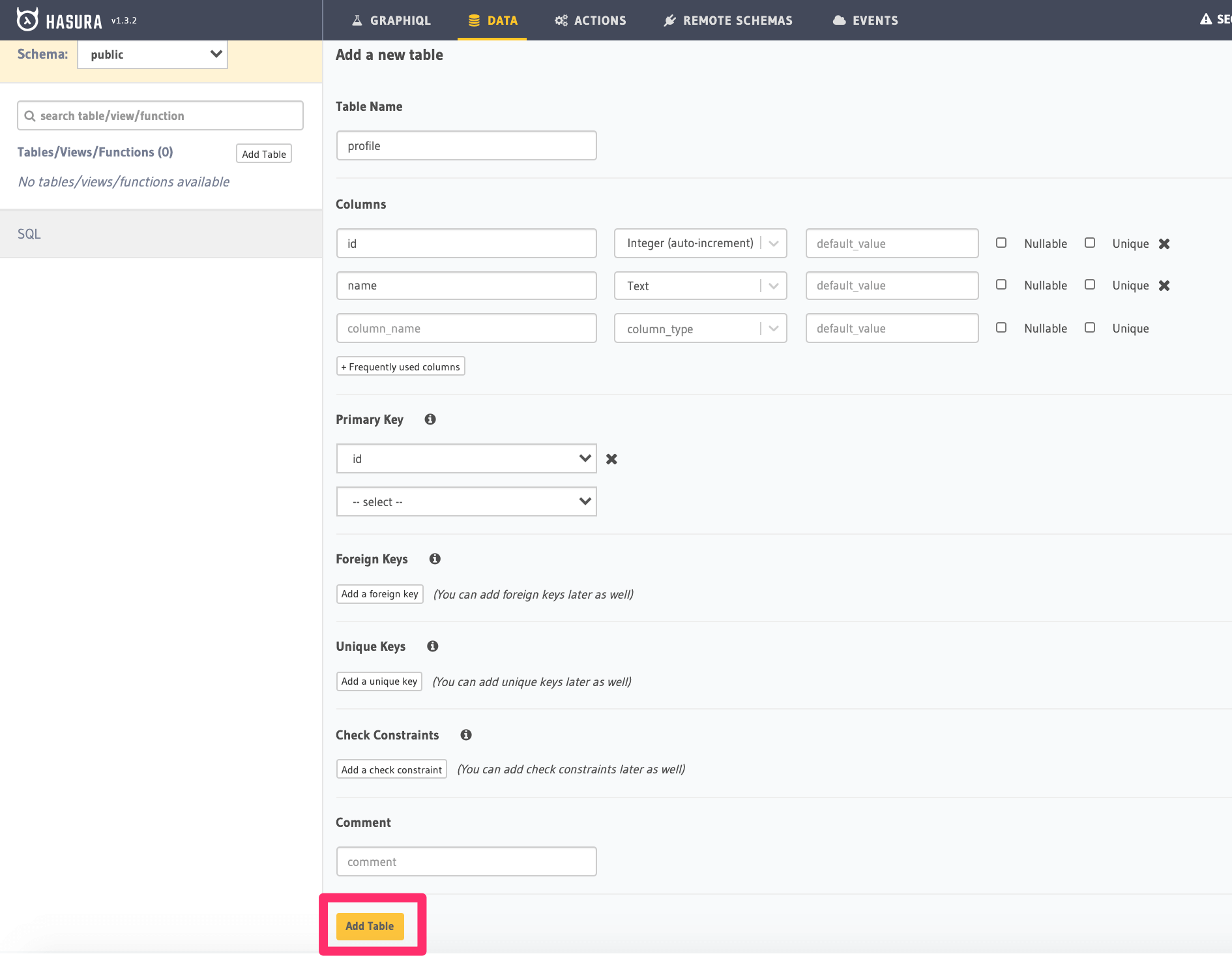View the Check Constraints info icon

coord(466,735)
